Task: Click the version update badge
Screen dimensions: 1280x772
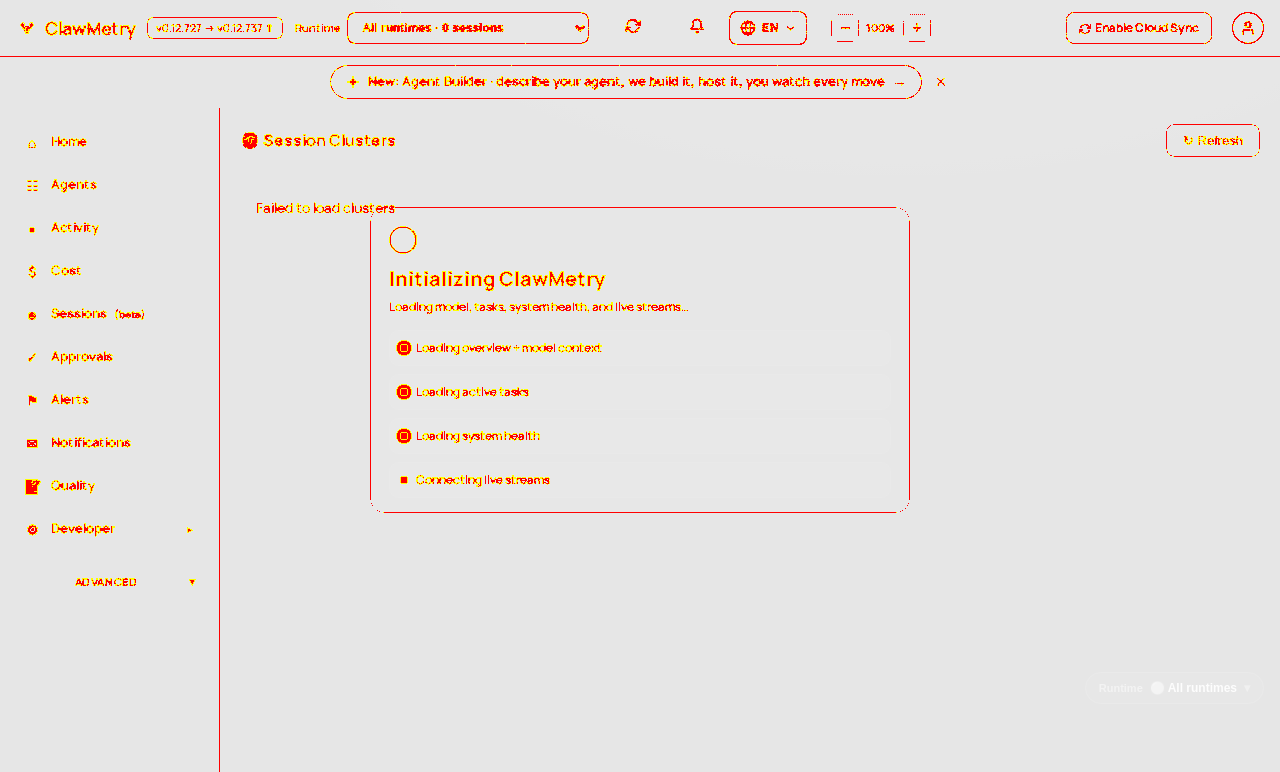Action: [215, 28]
